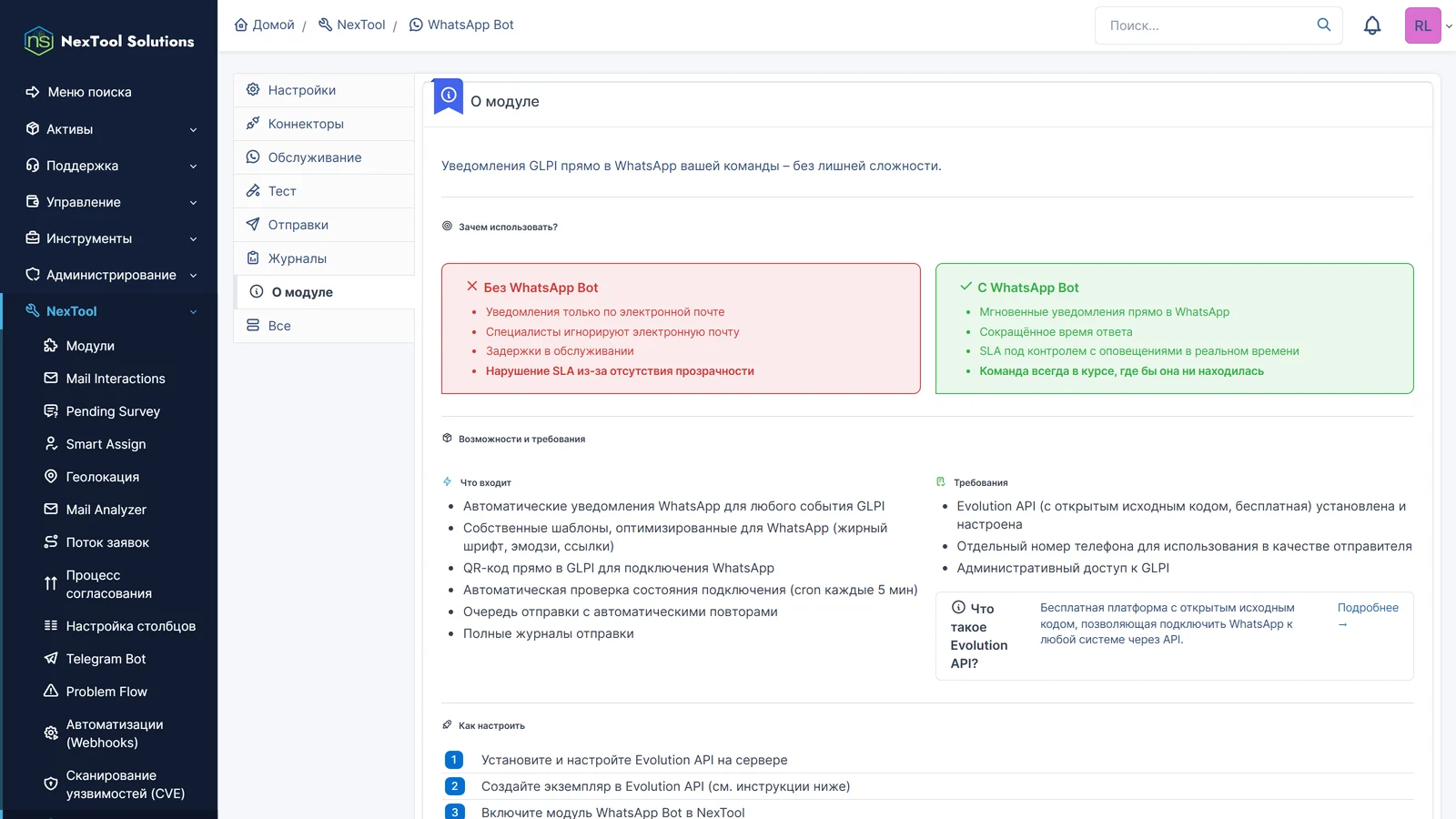Open Pending Survey in sidebar
Screen dimensions: 1456x819
[113, 411]
